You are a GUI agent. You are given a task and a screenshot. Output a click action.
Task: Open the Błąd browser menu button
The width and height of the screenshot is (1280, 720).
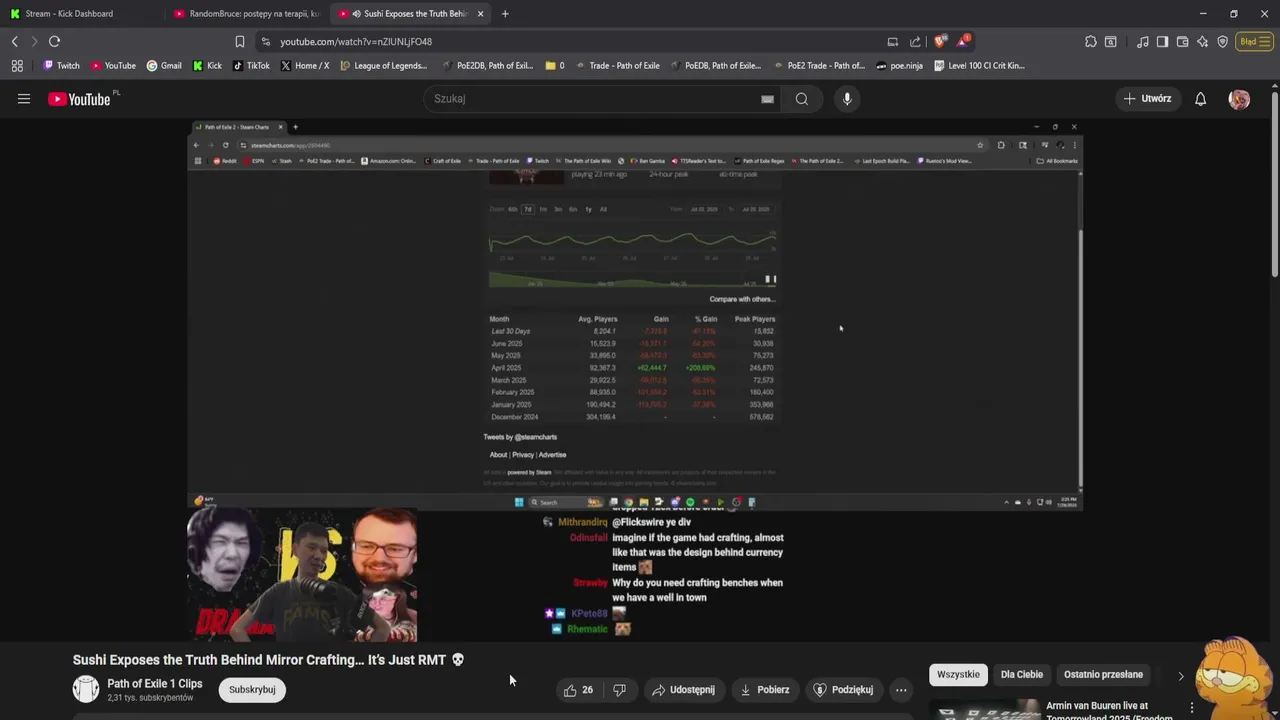click(x=1254, y=42)
